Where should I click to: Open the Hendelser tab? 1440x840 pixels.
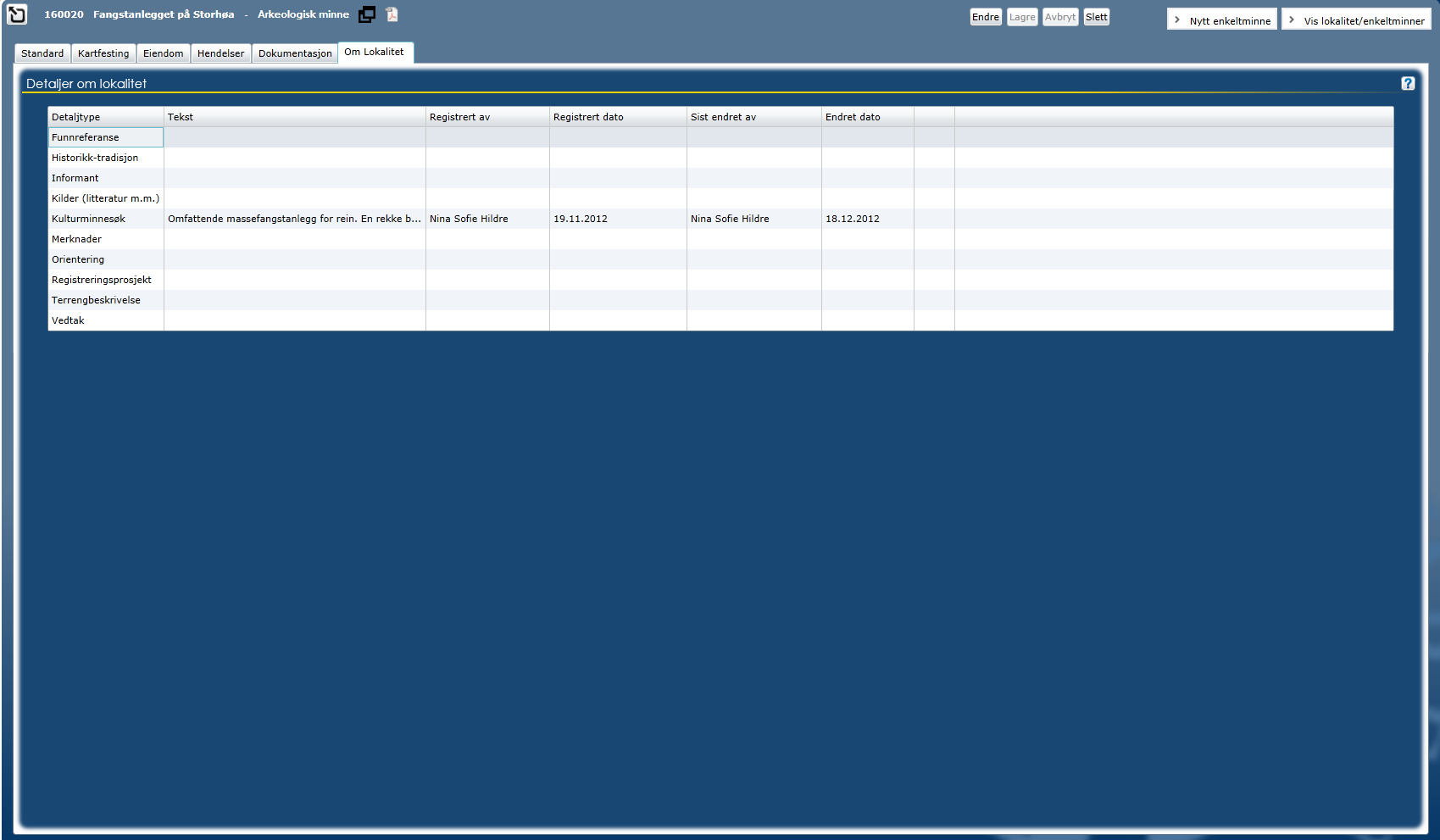pos(220,53)
